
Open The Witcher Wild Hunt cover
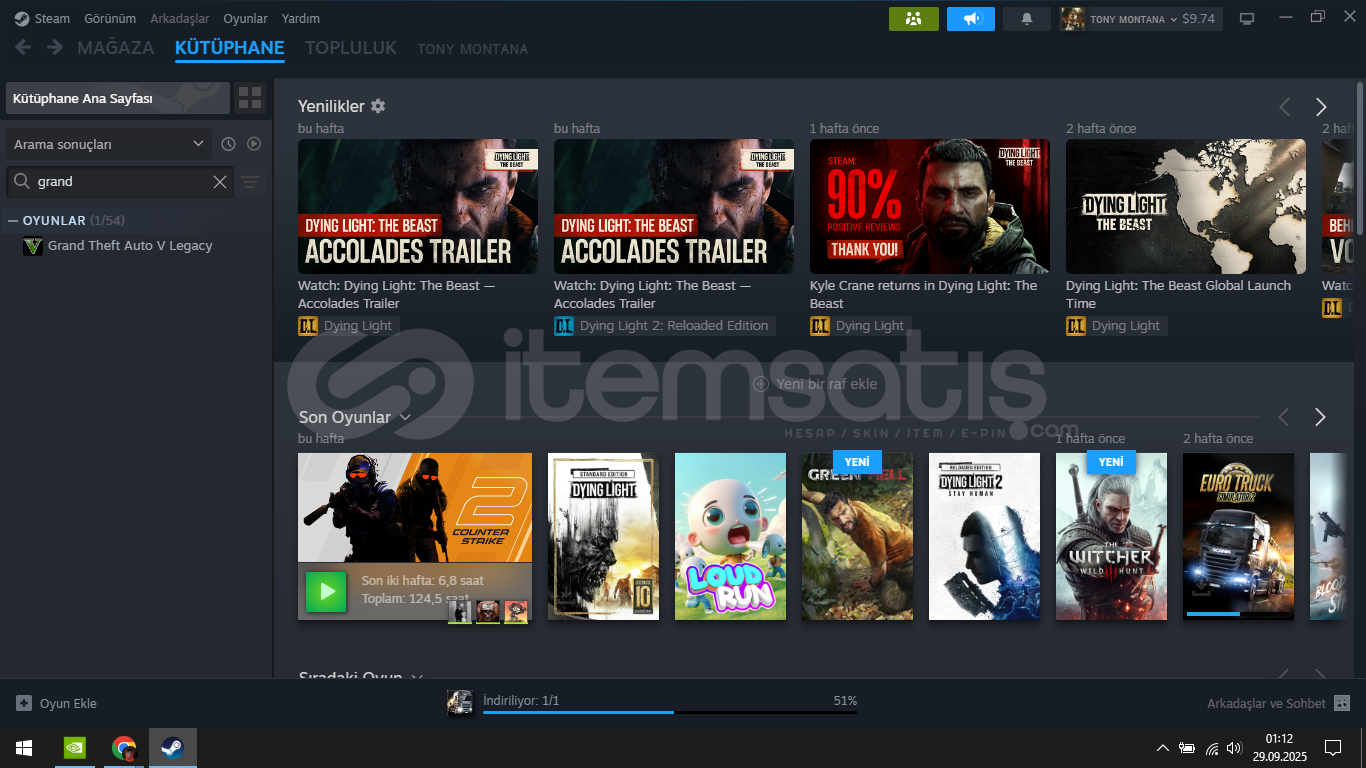1111,536
